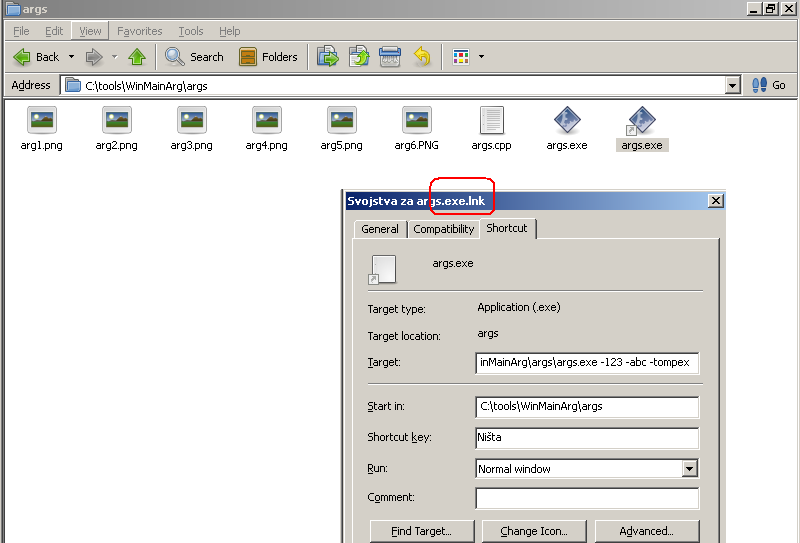
Task: Select the arg4.png file
Action: tap(266, 129)
